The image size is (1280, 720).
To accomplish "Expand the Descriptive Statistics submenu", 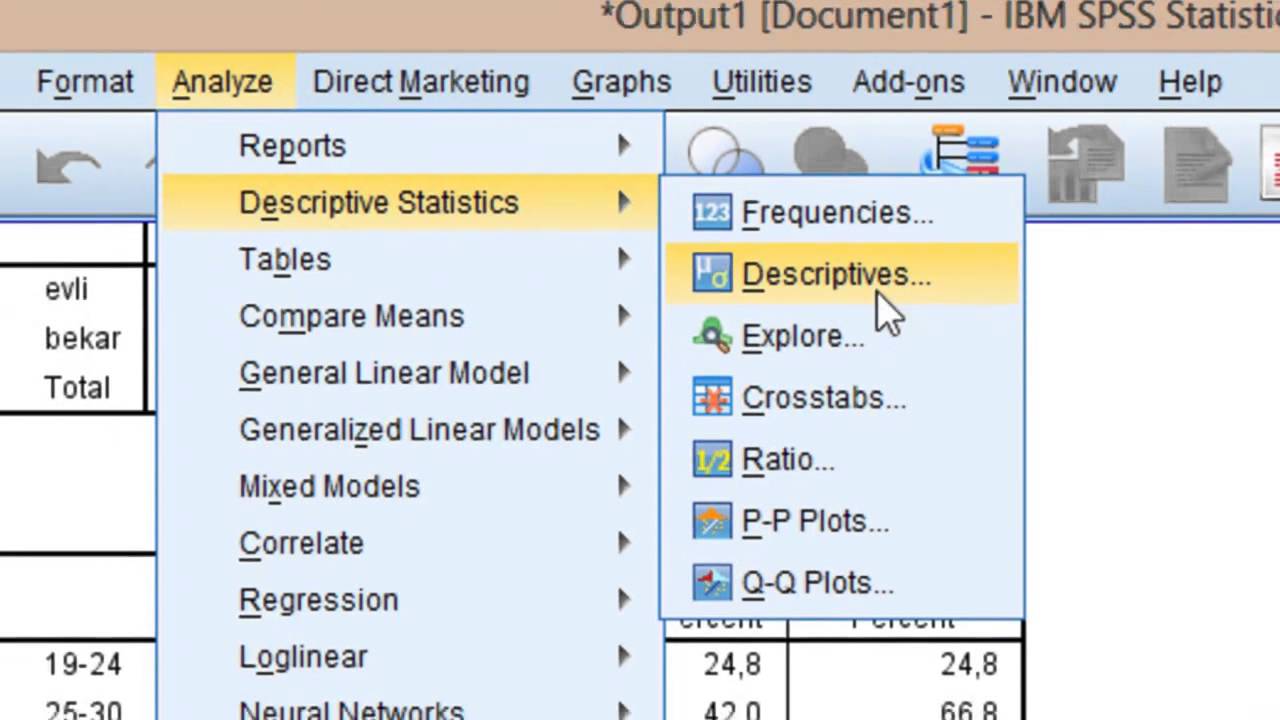I will pyautogui.click(x=410, y=203).
